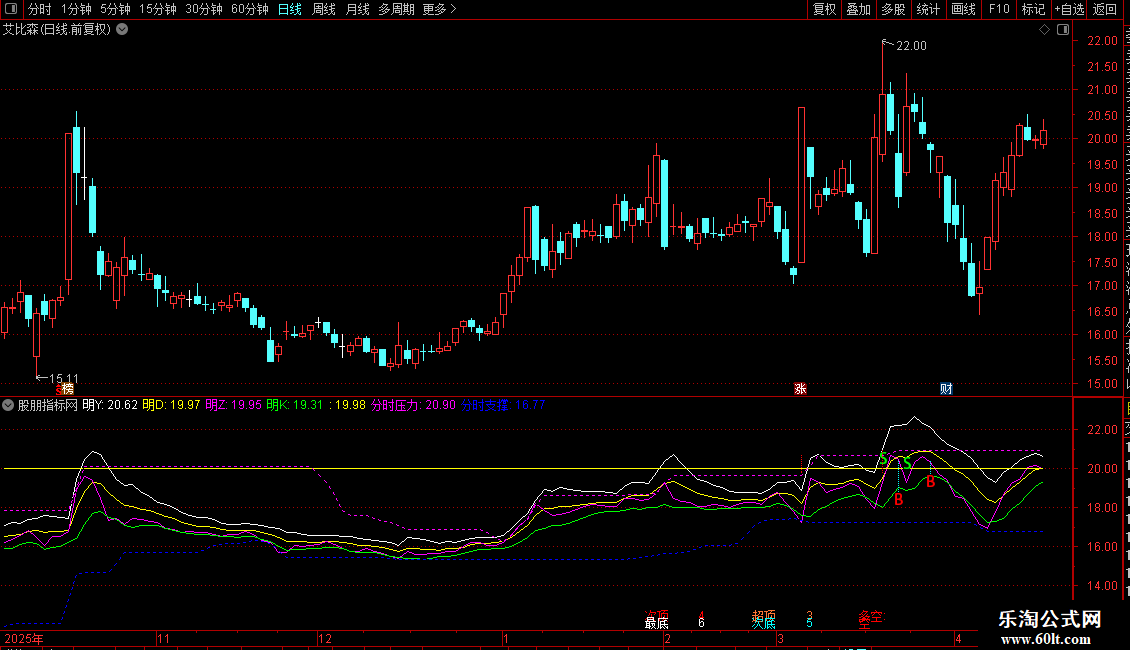Select the 15分钟 period
The width and height of the screenshot is (1130, 650).
point(158,9)
